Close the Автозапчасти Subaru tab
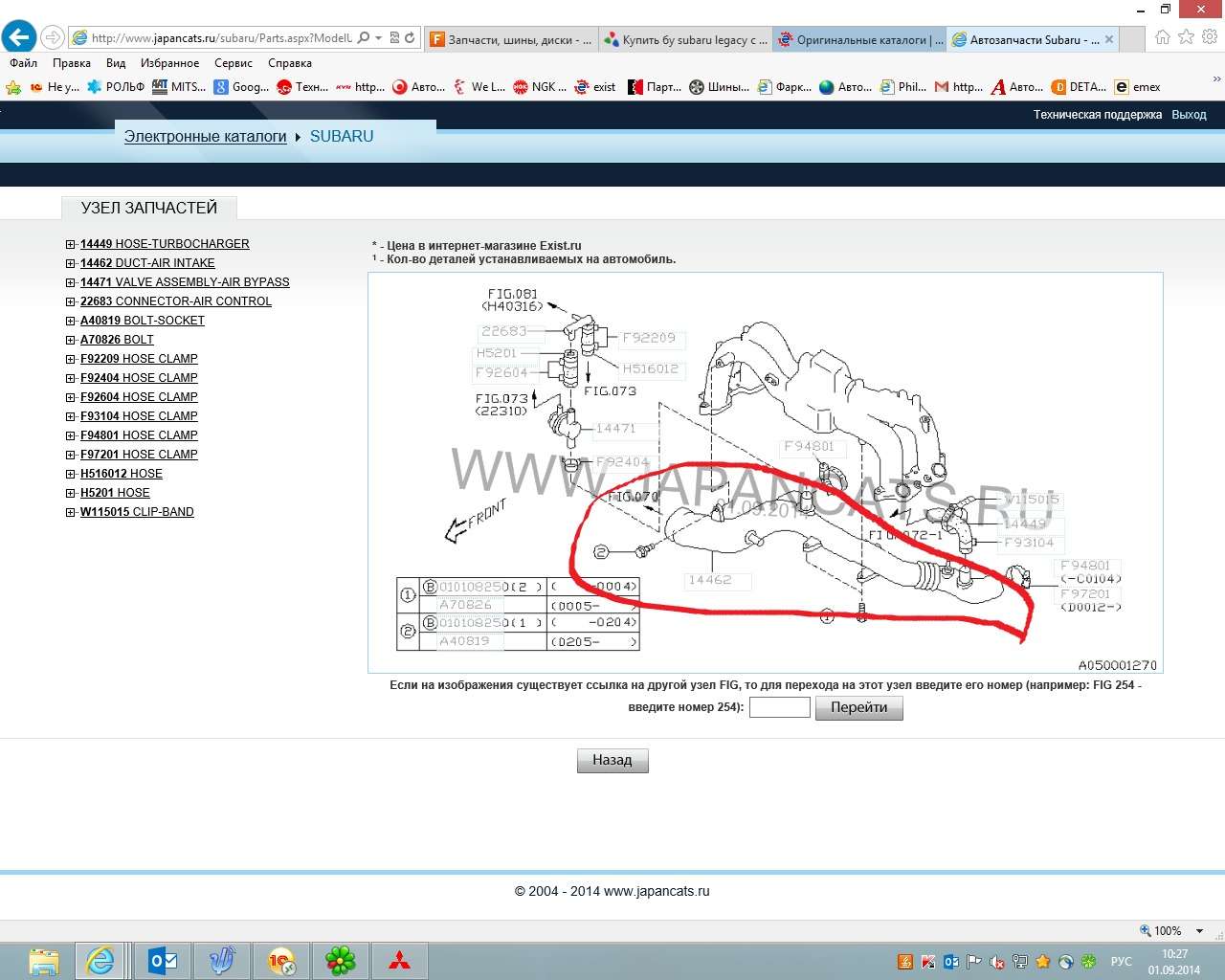Viewport: 1225px width, 980px height. coord(1109,39)
